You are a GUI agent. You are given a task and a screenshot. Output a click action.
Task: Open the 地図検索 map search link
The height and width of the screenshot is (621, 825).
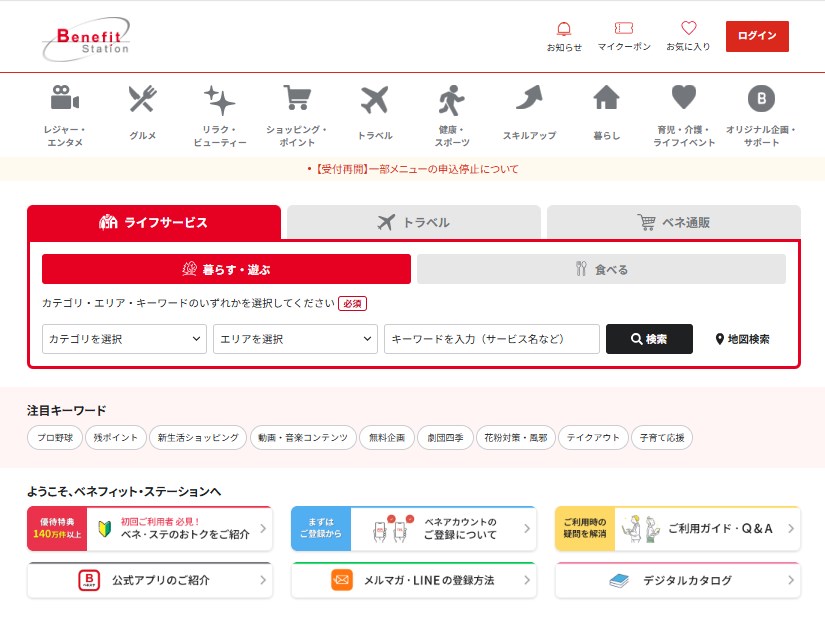[x=742, y=339]
